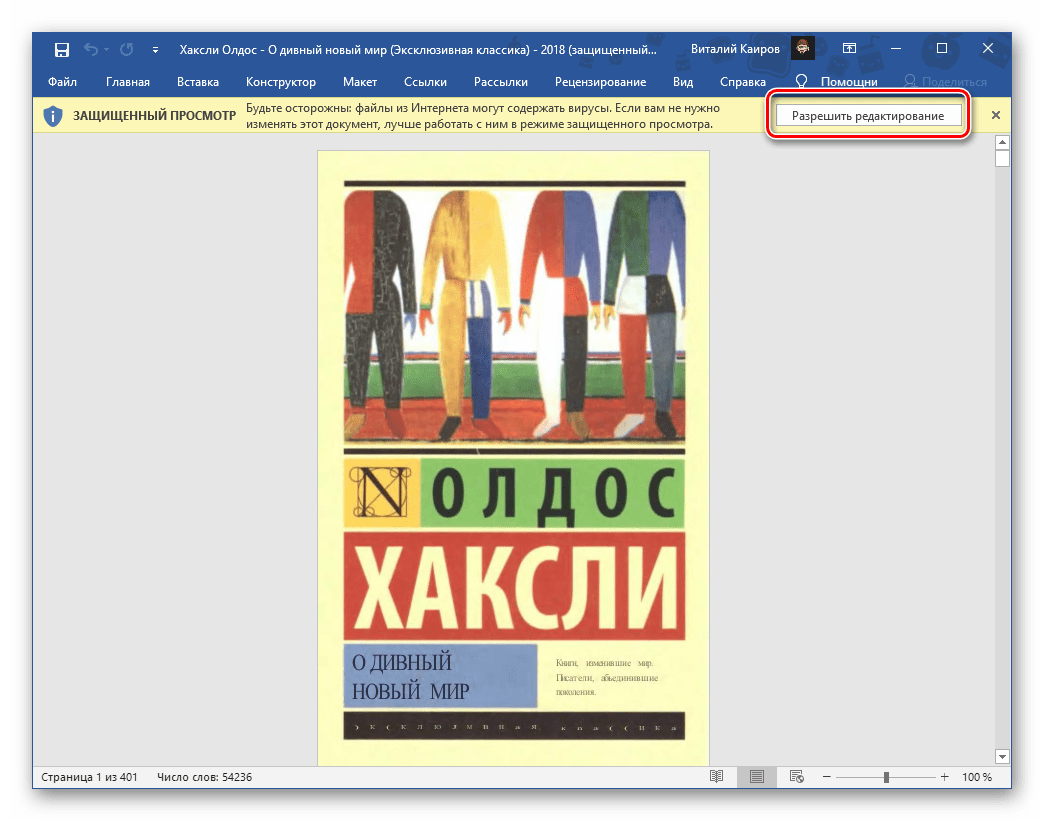The width and height of the screenshot is (1044, 821).
Task: Click the zoom slider handle
Action: click(886, 777)
